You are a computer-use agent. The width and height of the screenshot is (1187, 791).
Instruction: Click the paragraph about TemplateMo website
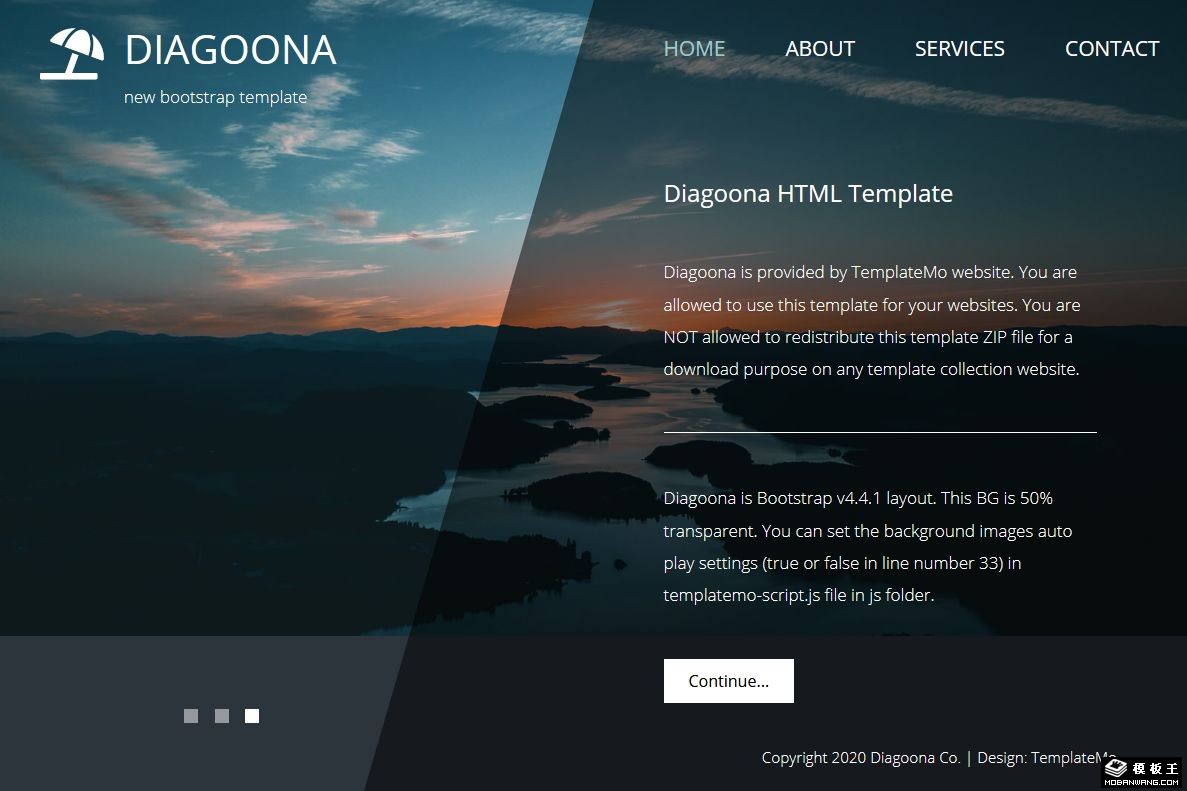[x=871, y=320]
